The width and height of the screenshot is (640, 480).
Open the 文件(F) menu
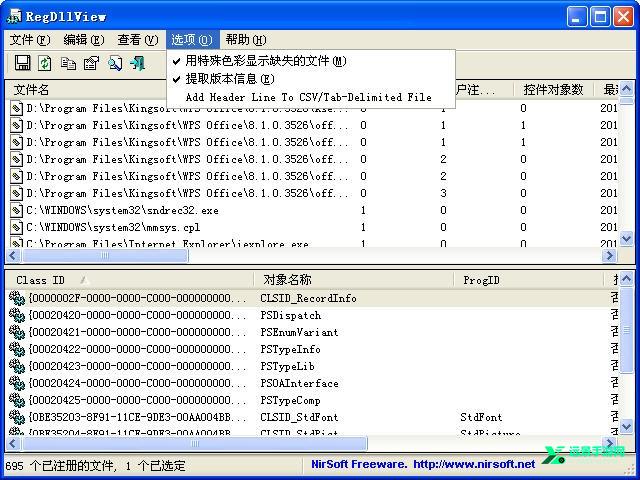coord(30,40)
